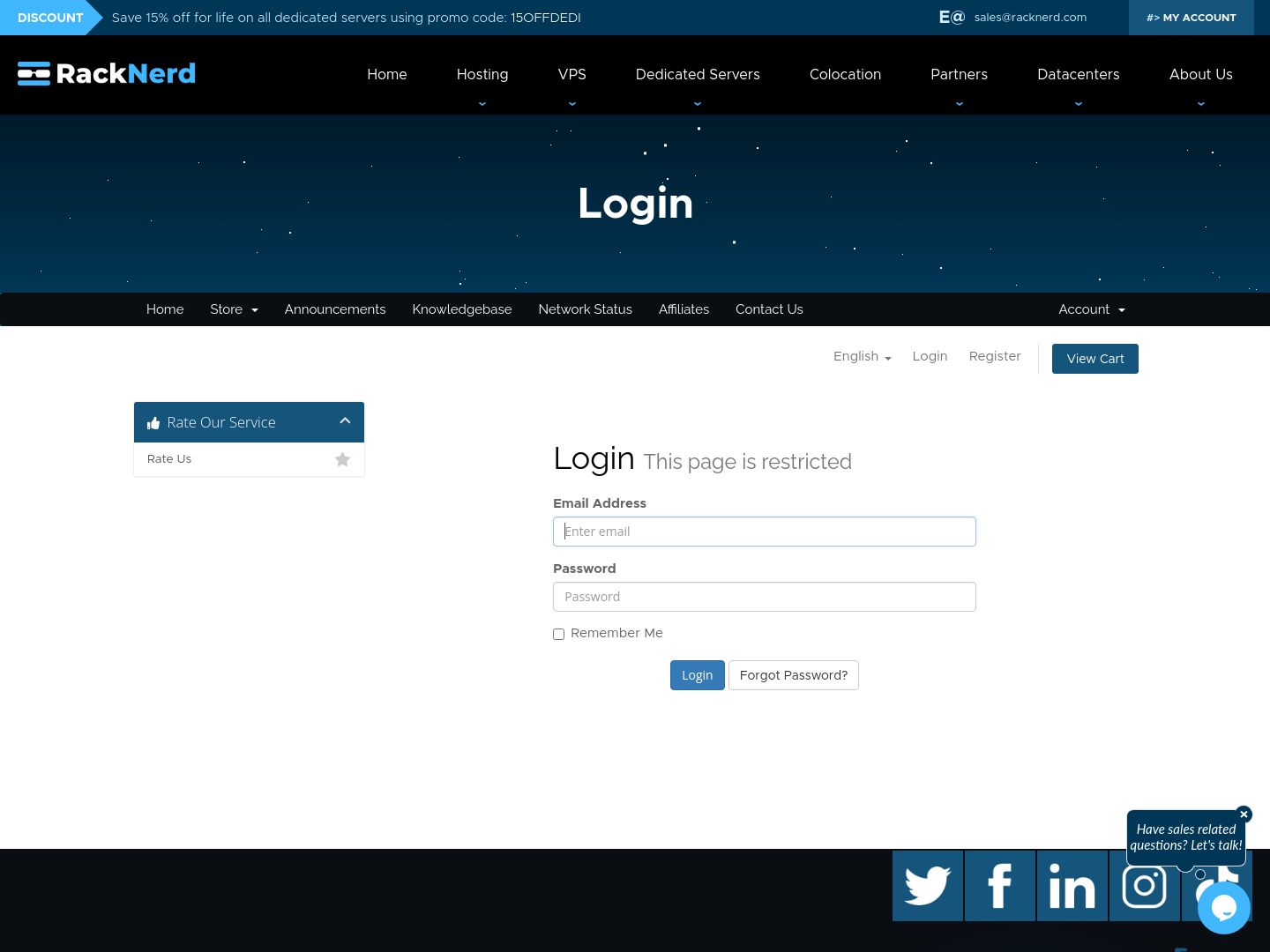Click the email icon beside sales address
Screen dimensions: 1270x952
(x=952, y=17)
